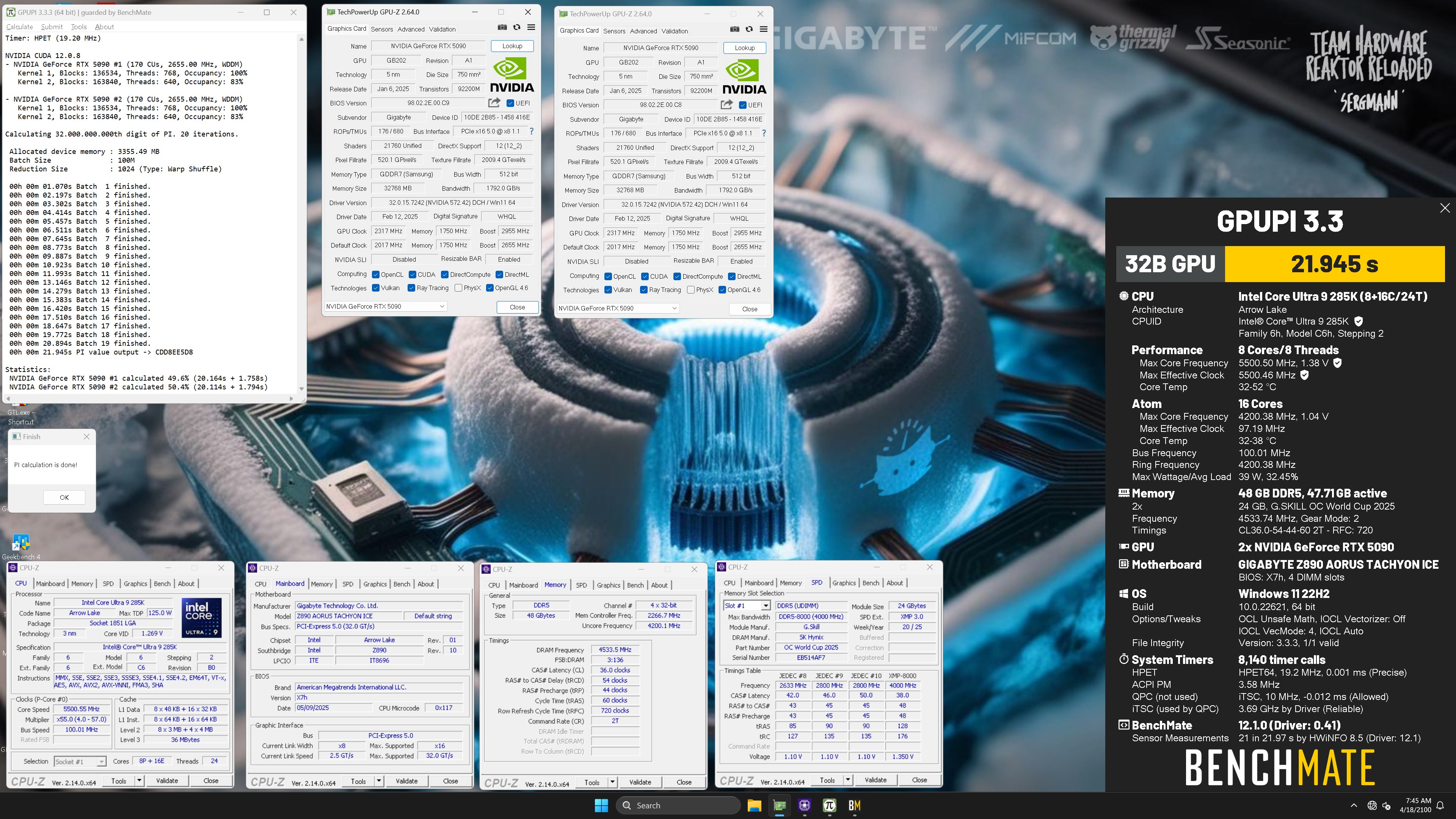Click screenshot camera icon in left GPU-Z

502,27
